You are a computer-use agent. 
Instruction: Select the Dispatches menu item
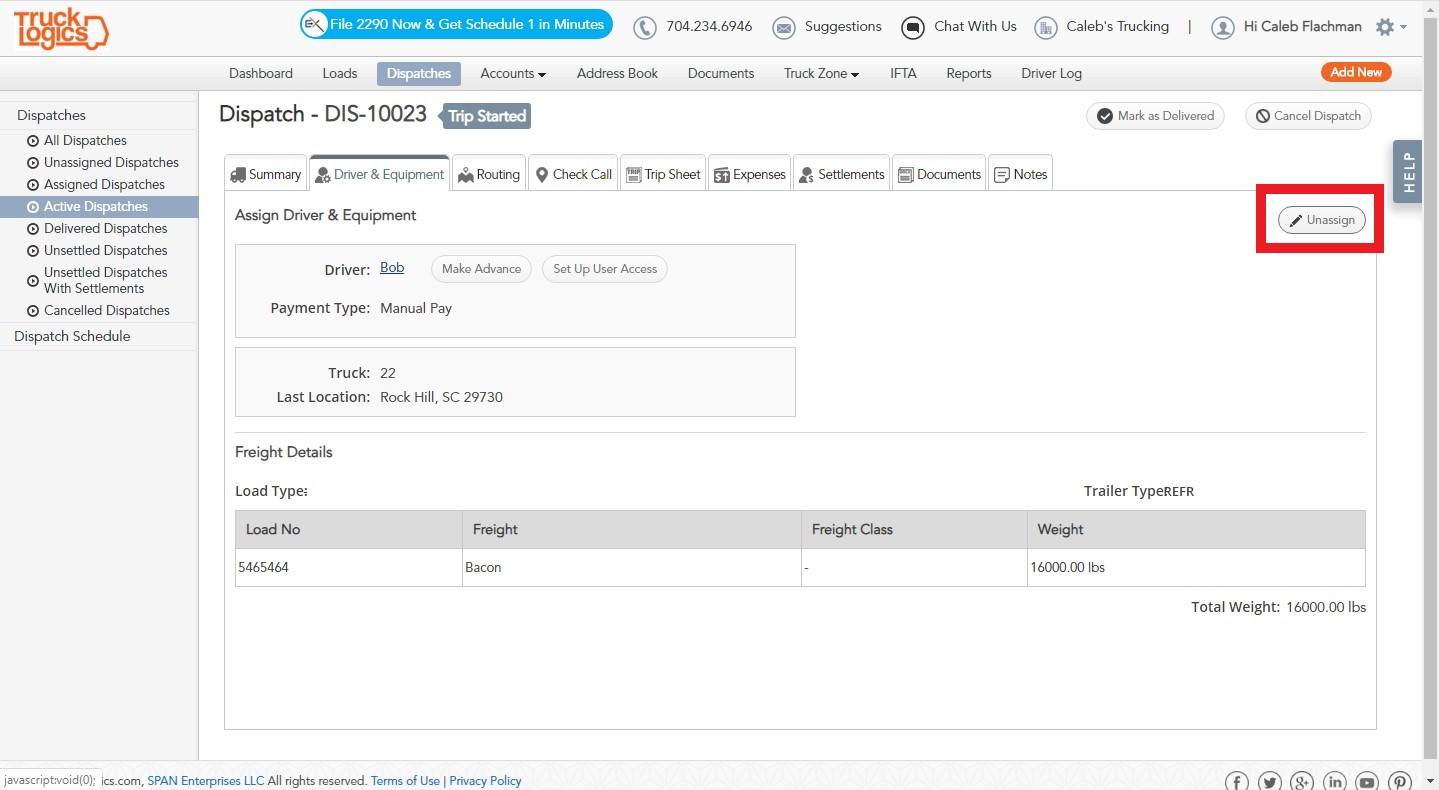click(x=419, y=73)
